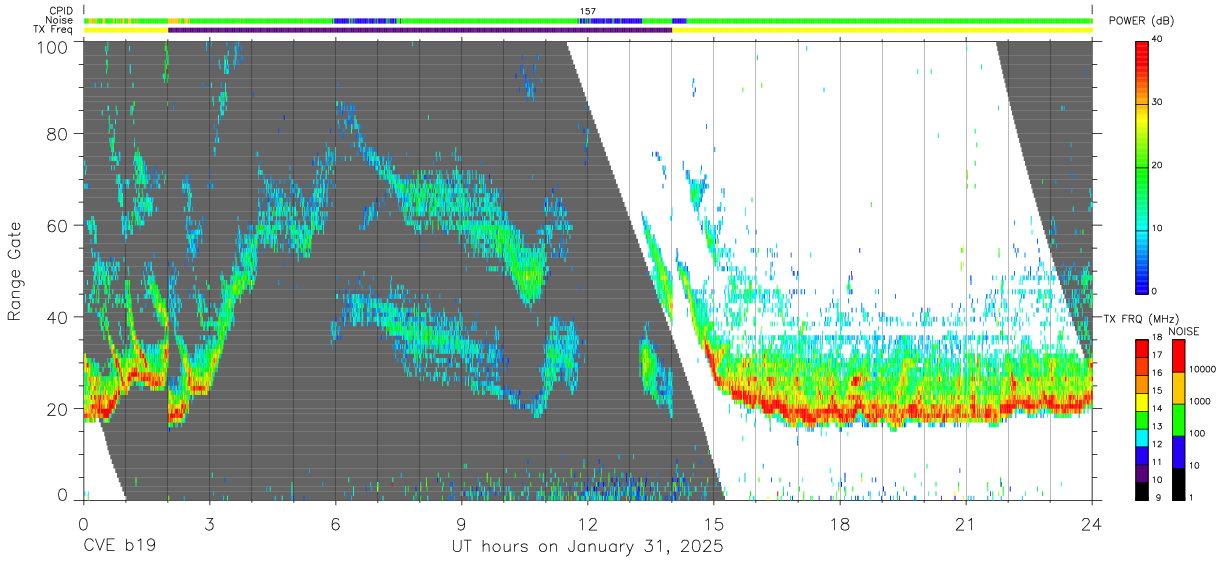Click the 40 tick on the POWER colorbar
This screenshot has height=567, width=1228.
coord(1157,40)
